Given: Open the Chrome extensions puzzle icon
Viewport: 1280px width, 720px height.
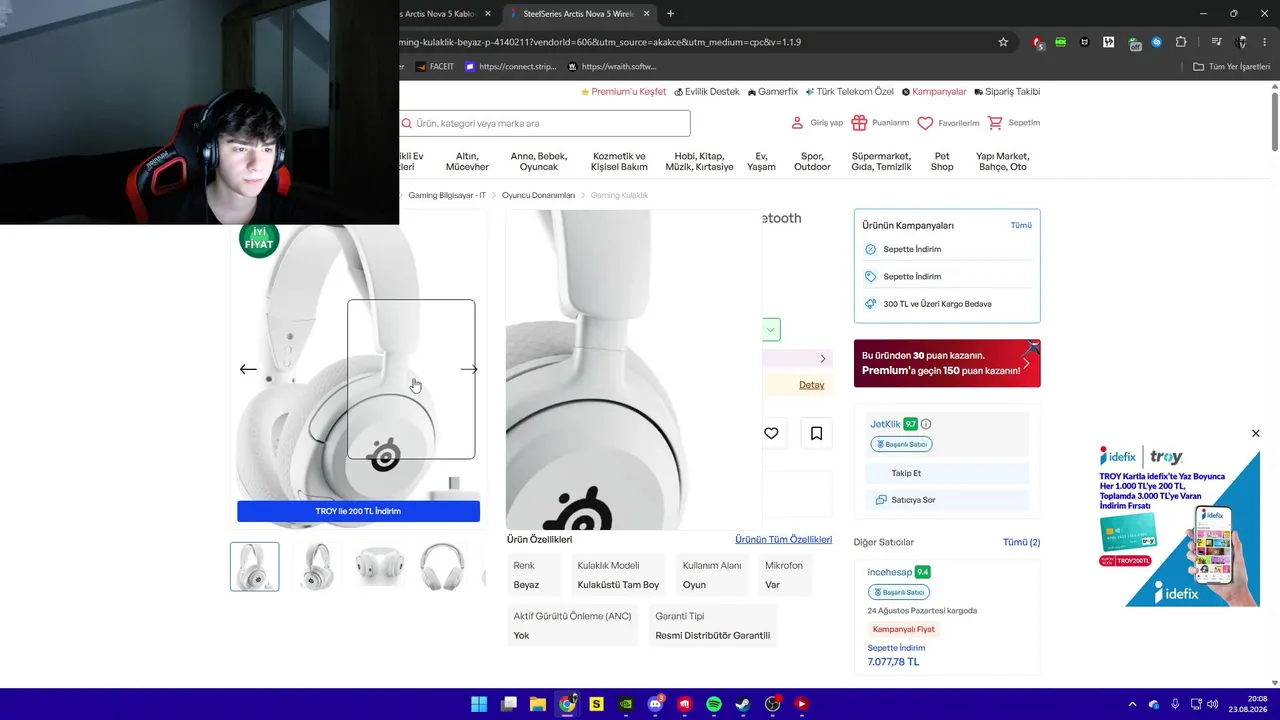Looking at the screenshot, I should coord(1181,42).
